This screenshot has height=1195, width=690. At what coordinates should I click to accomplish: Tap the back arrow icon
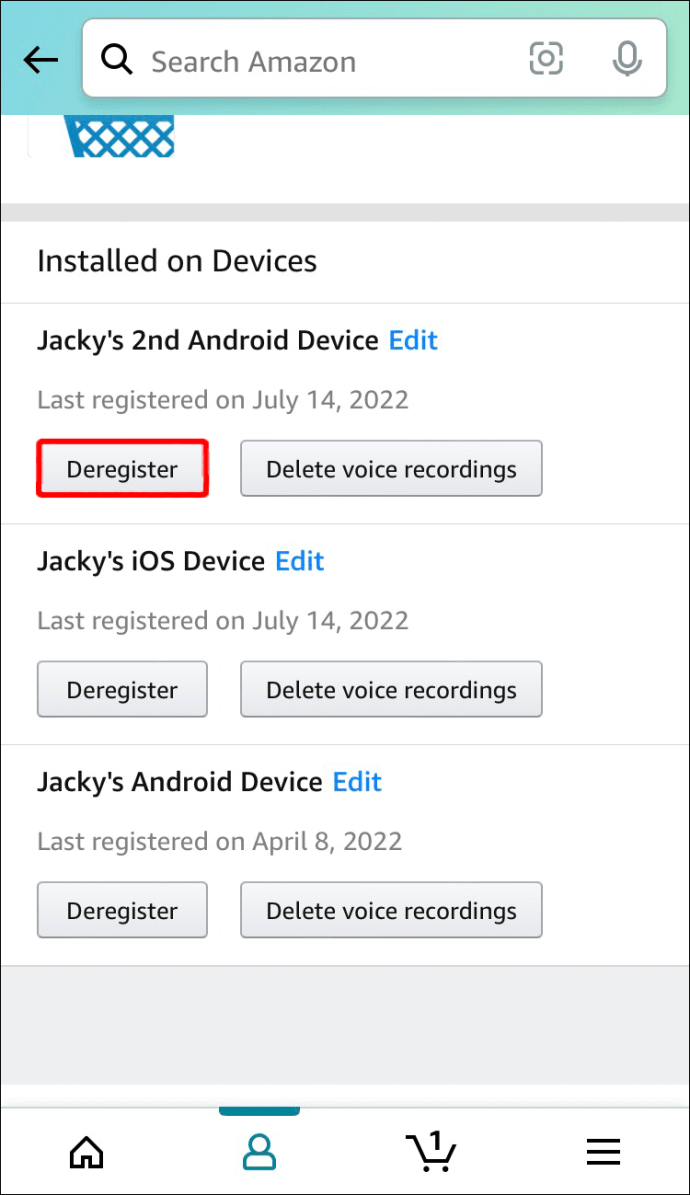41,61
